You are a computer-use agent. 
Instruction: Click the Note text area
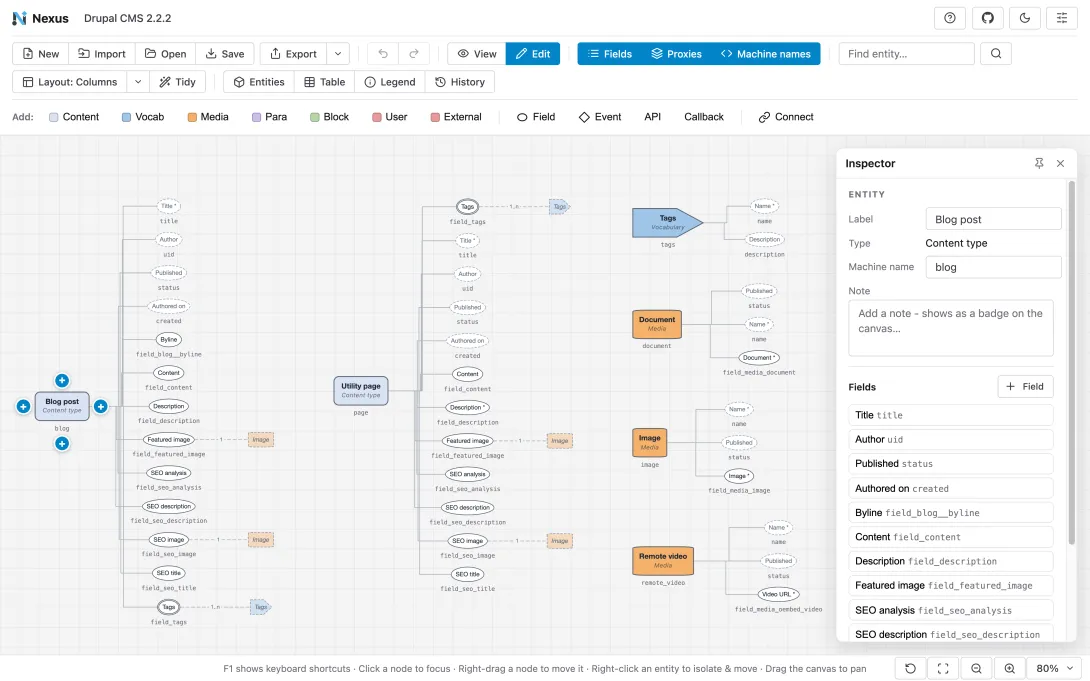[951, 328]
